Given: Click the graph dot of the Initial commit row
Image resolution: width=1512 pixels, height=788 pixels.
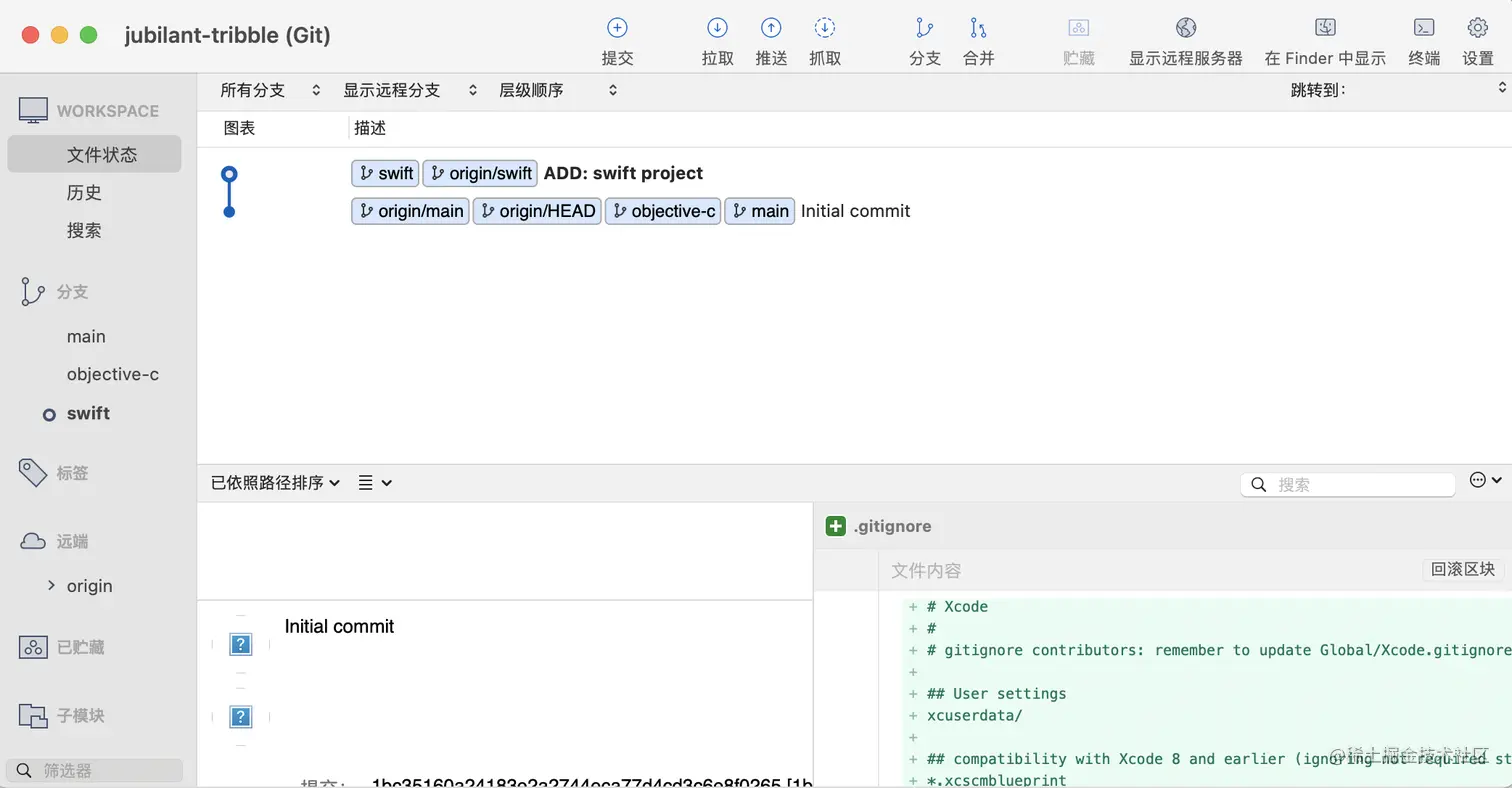Looking at the screenshot, I should pyautogui.click(x=229, y=211).
